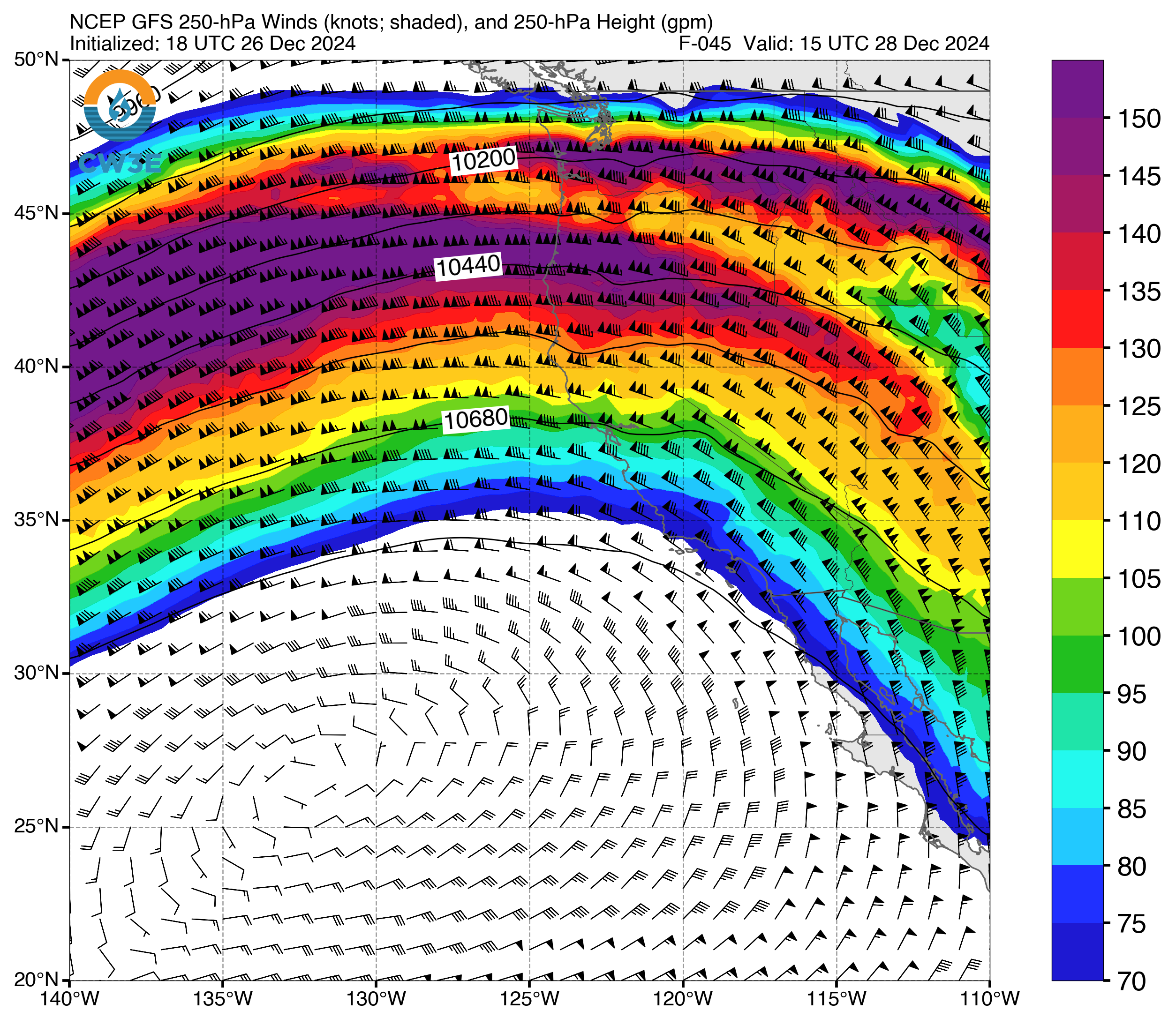Click the 10440 height contour label
1176x1033 pixels.
pyautogui.click(x=468, y=266)
